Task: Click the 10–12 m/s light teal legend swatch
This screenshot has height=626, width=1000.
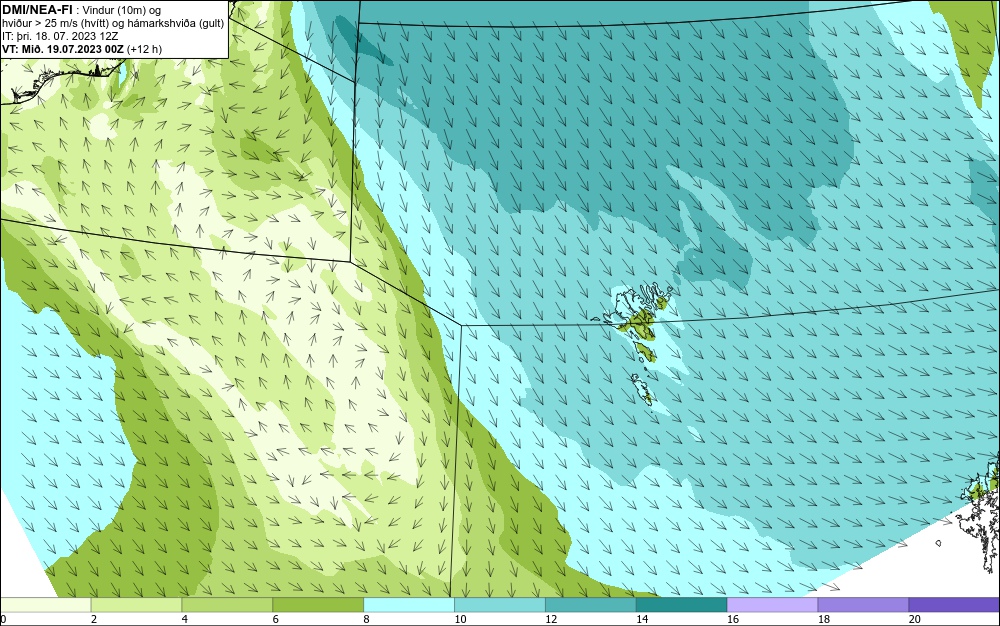Action: click(500, 604)
